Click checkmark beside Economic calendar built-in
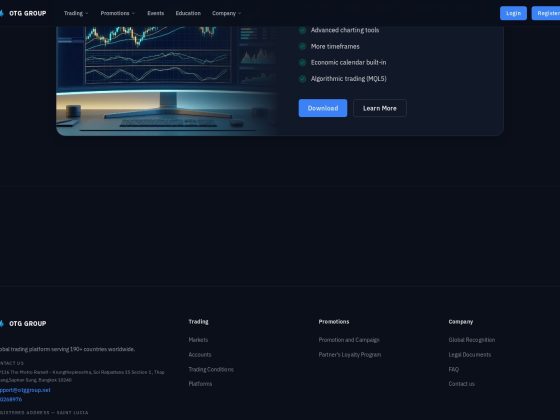560x420 pixels. pyautogui.click(x=302, y=62)
